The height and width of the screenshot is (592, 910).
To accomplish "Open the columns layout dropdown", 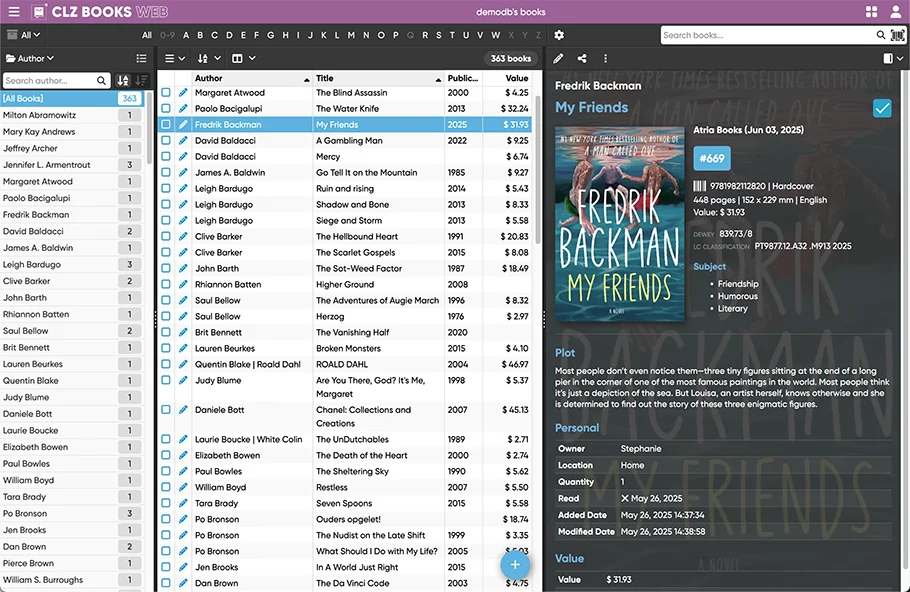I will point(244,58).
